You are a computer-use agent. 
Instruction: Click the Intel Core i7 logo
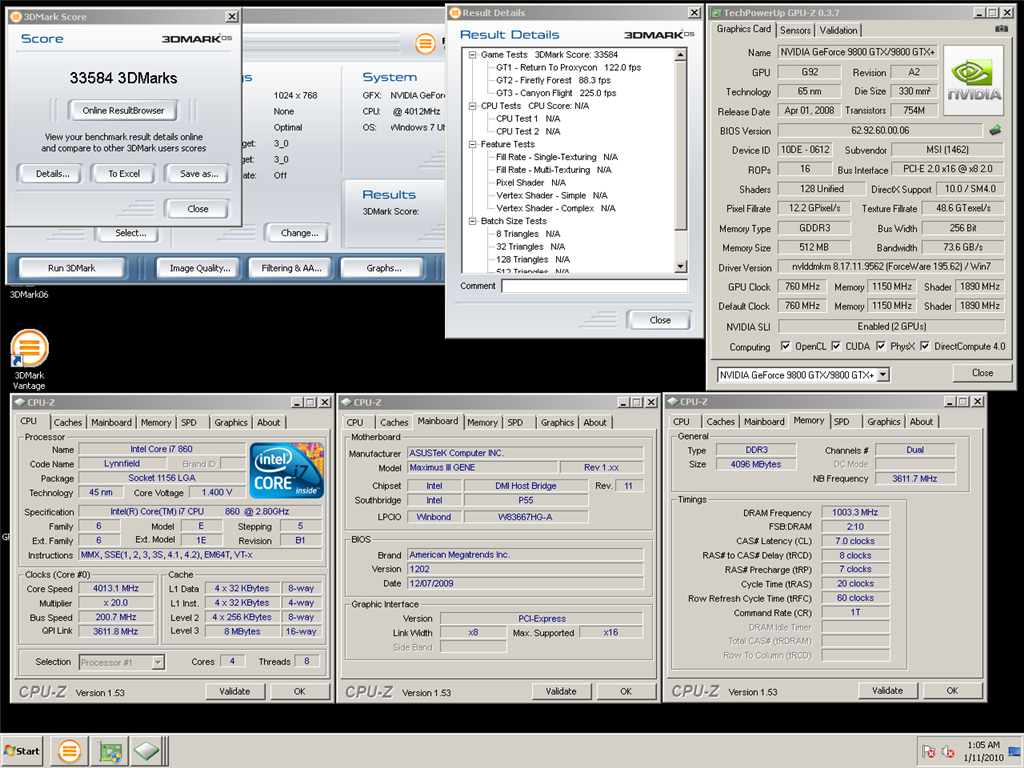point(286,471)
